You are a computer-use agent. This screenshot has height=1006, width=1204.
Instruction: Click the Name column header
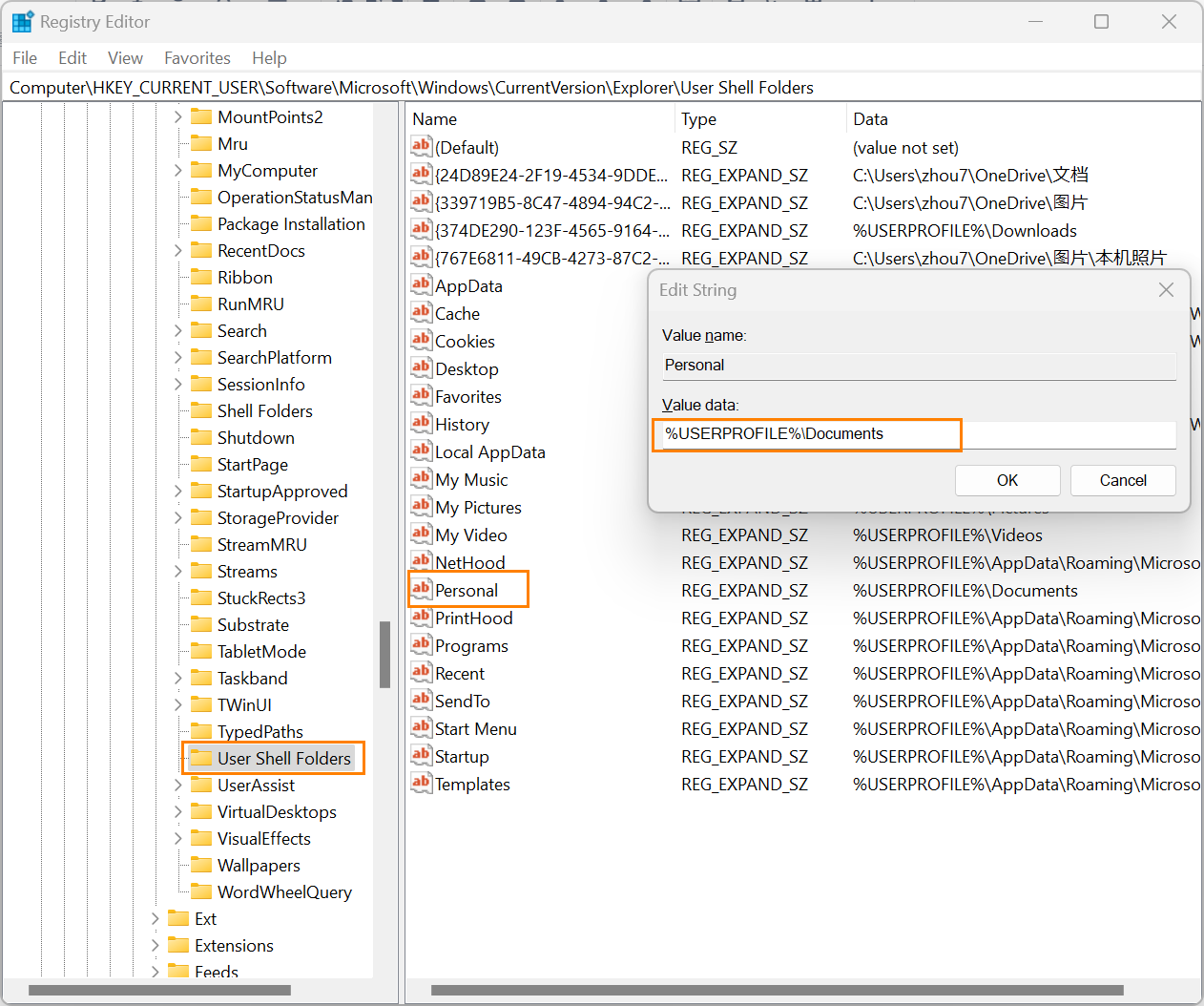point(540,119)
